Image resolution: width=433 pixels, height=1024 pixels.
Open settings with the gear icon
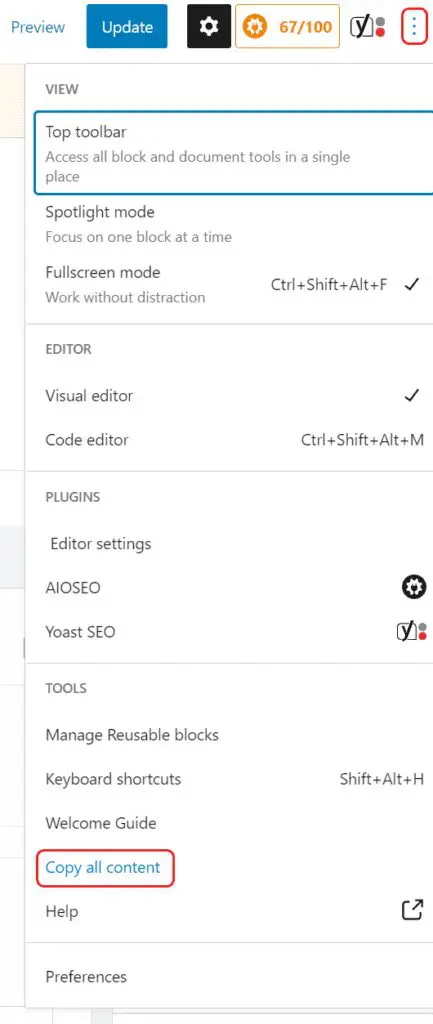209,27
